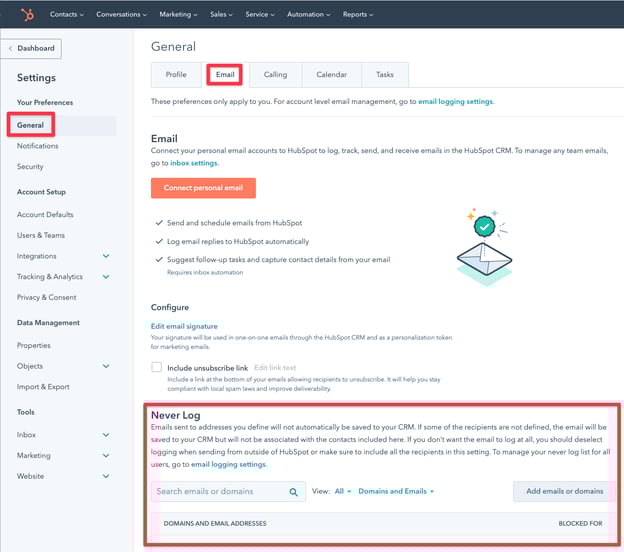The width and height of the screenshot is (624, 552).
Task: Open the Calendar tab
Action: click(332, 75)
